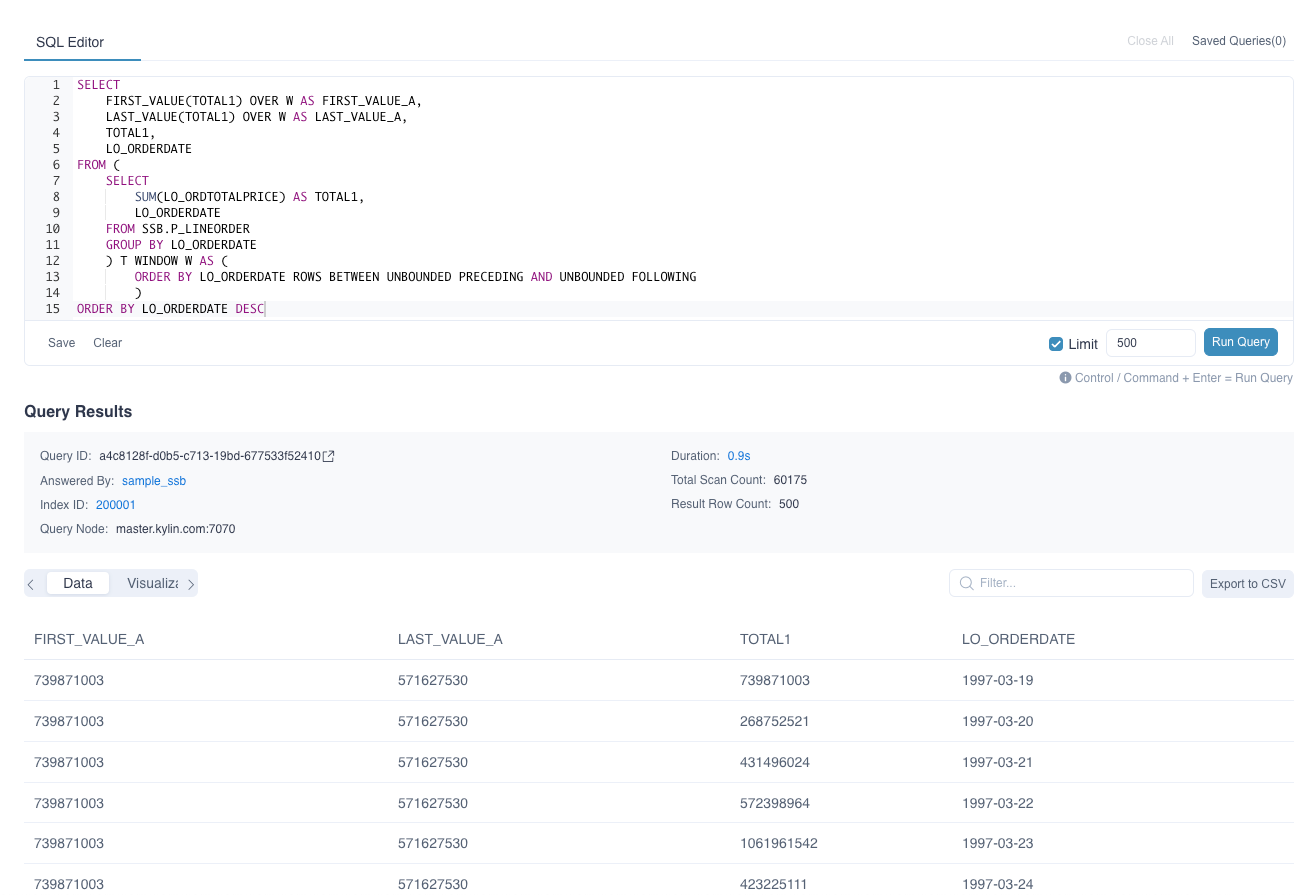Image resolution: width=1313 pixels, height=895 pixels.
Task: Open Query ID external link icon
Action: (x=329, y=456)
